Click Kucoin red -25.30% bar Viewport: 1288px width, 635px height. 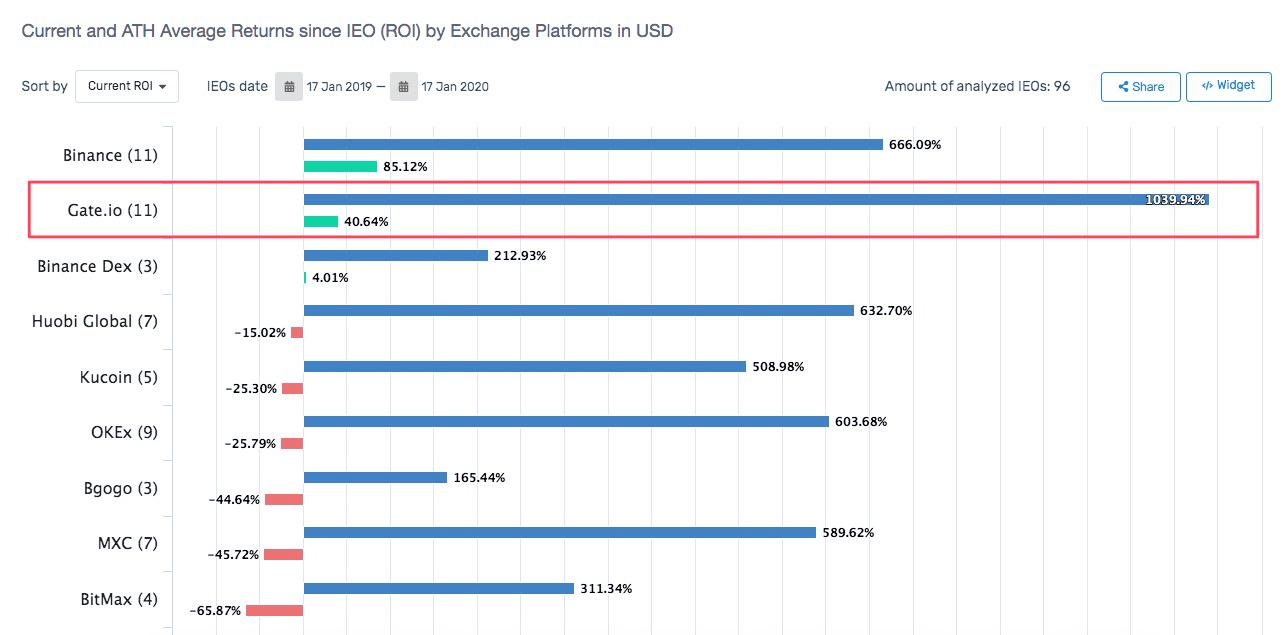[x=292, y=389]
